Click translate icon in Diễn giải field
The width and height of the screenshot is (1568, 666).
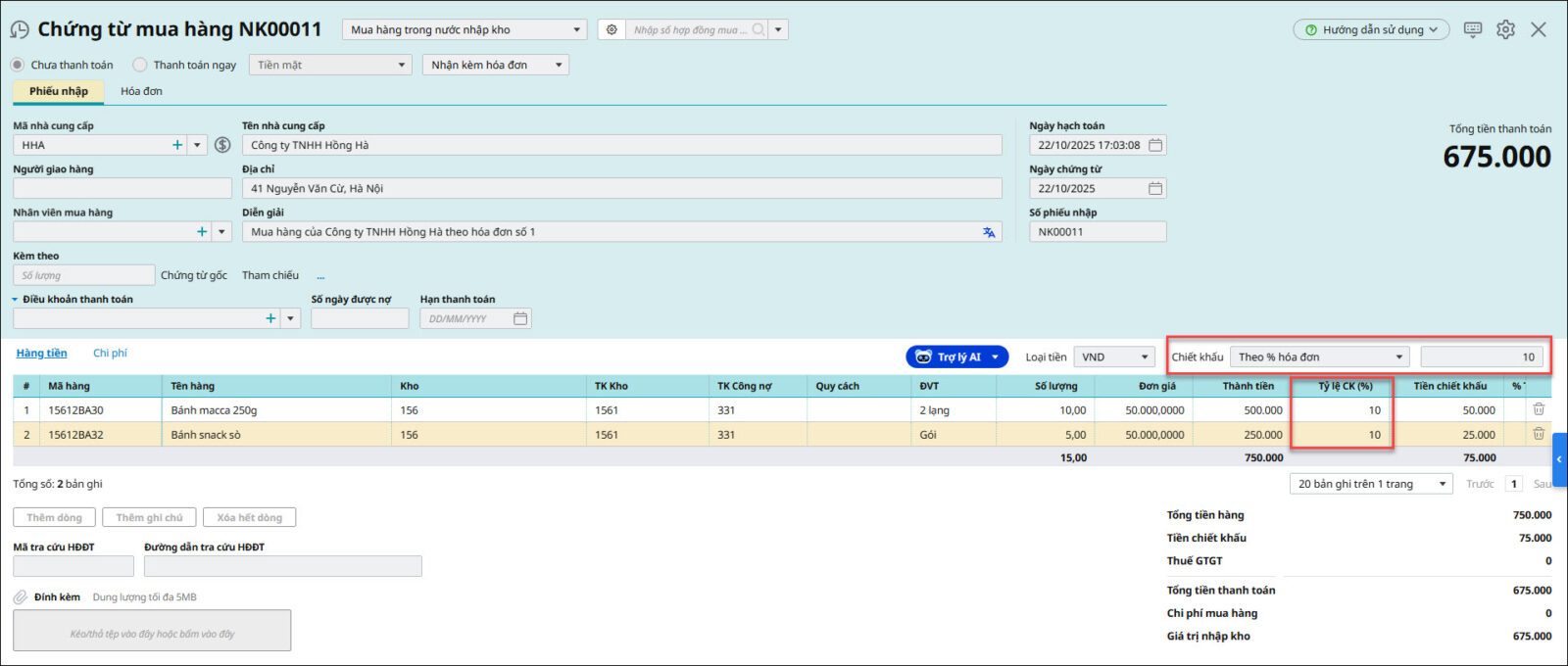(988, 232)
